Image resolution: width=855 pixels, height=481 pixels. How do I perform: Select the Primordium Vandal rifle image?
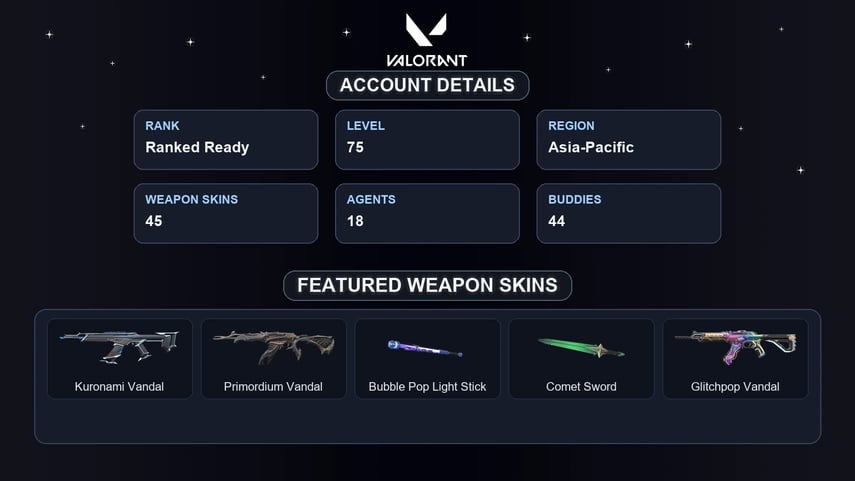[x=273, y=347]
